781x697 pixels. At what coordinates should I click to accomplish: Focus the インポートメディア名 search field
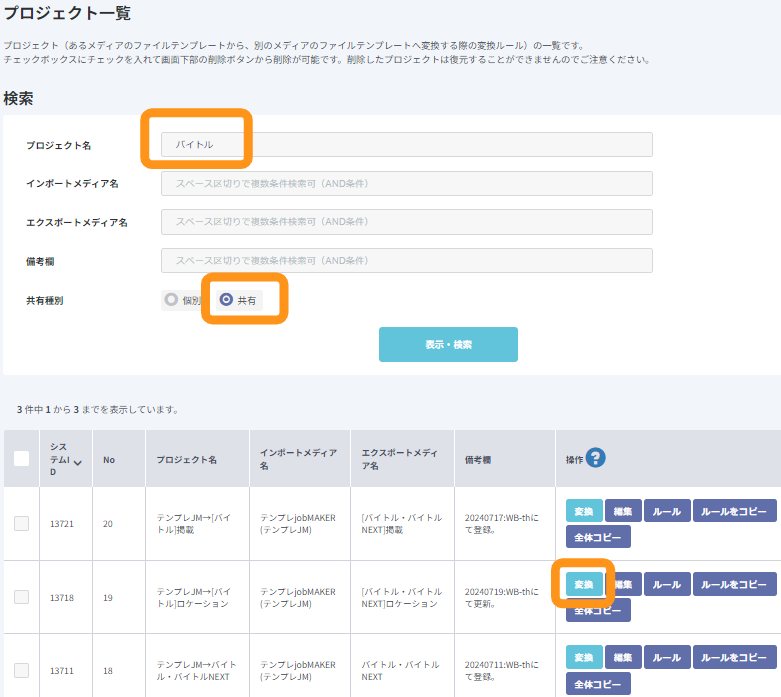(x=406, y=183)
